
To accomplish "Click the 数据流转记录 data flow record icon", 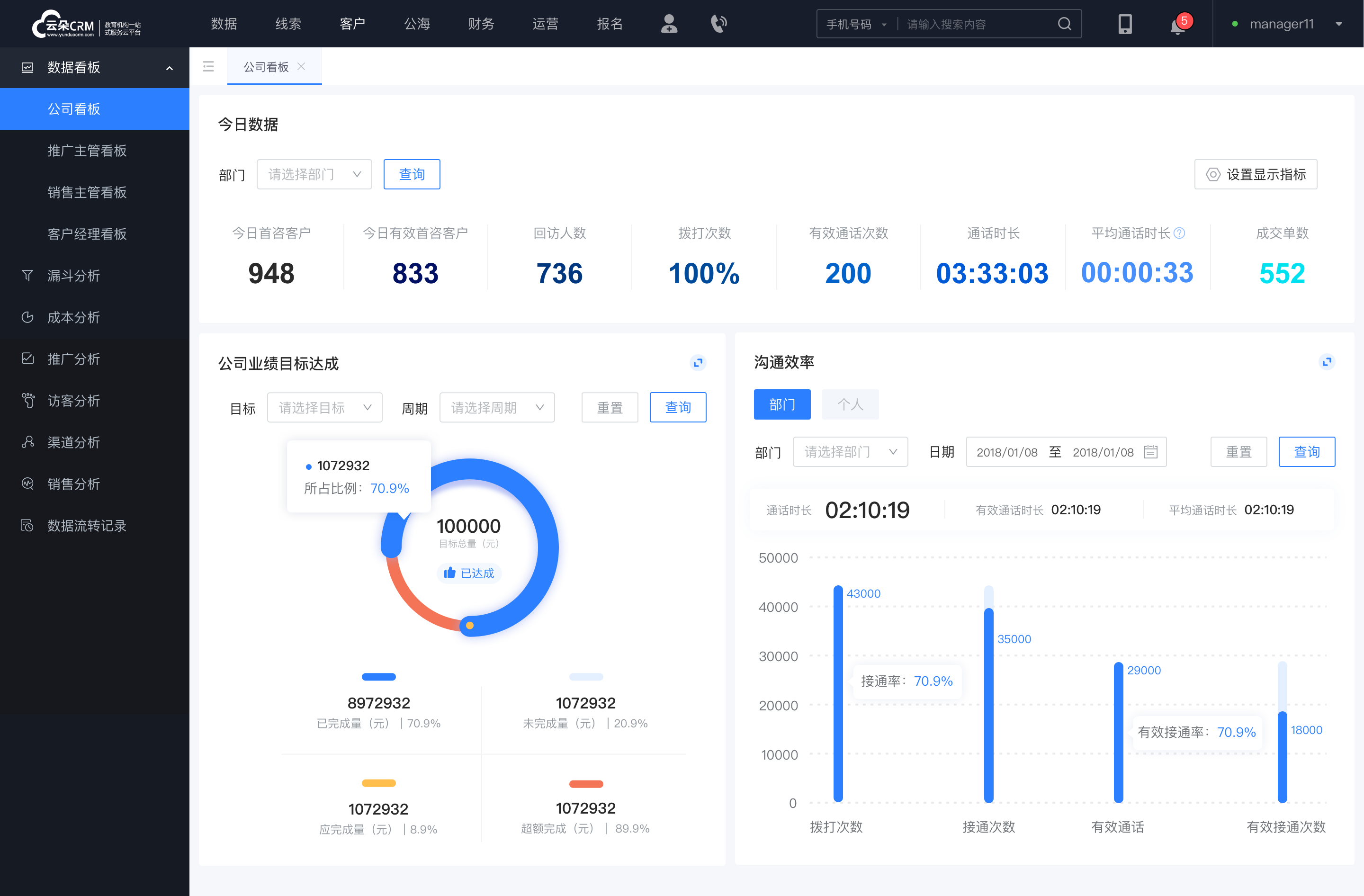I will click(26, 525).
